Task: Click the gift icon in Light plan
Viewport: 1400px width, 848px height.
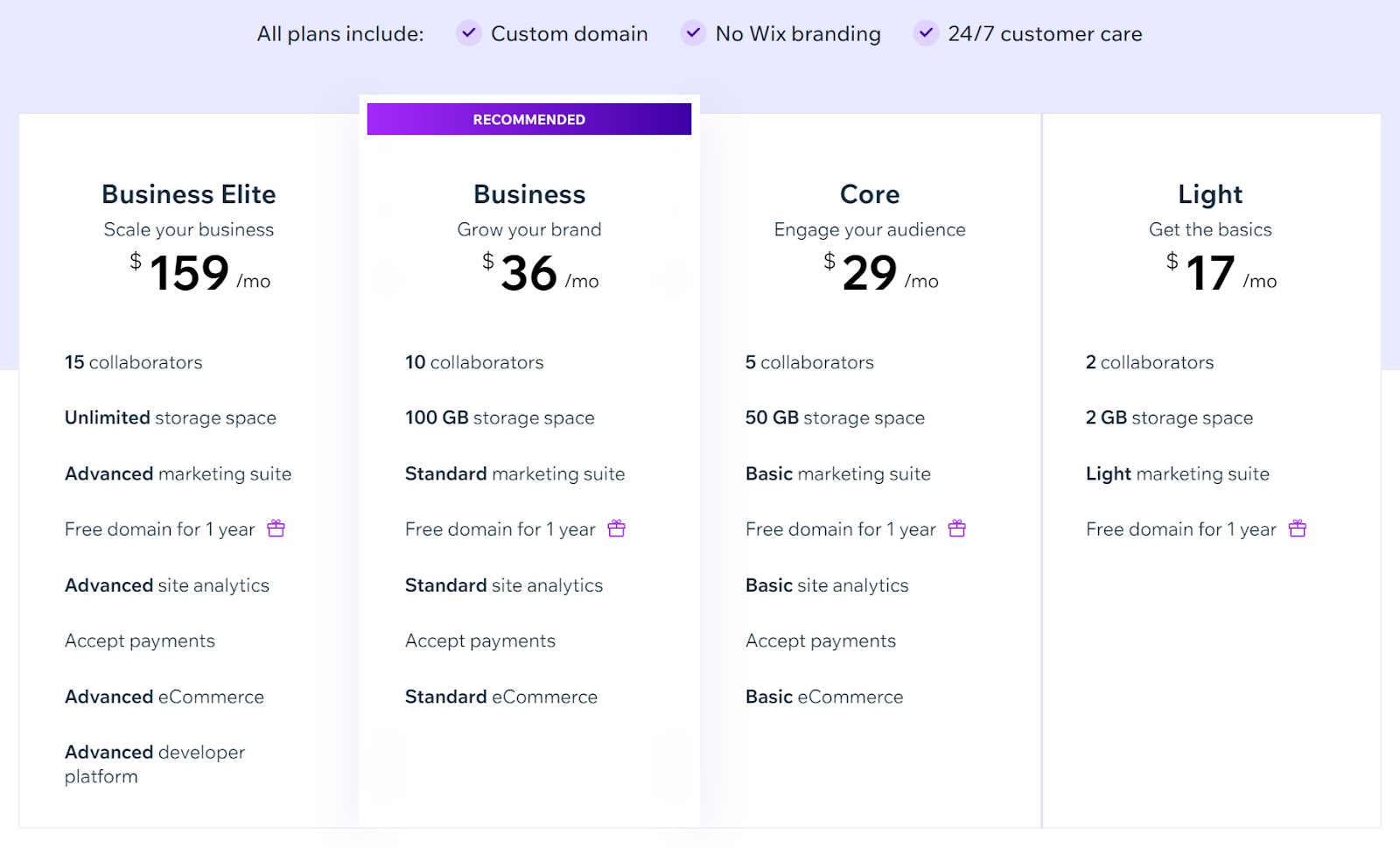Action: point(1297,529)
